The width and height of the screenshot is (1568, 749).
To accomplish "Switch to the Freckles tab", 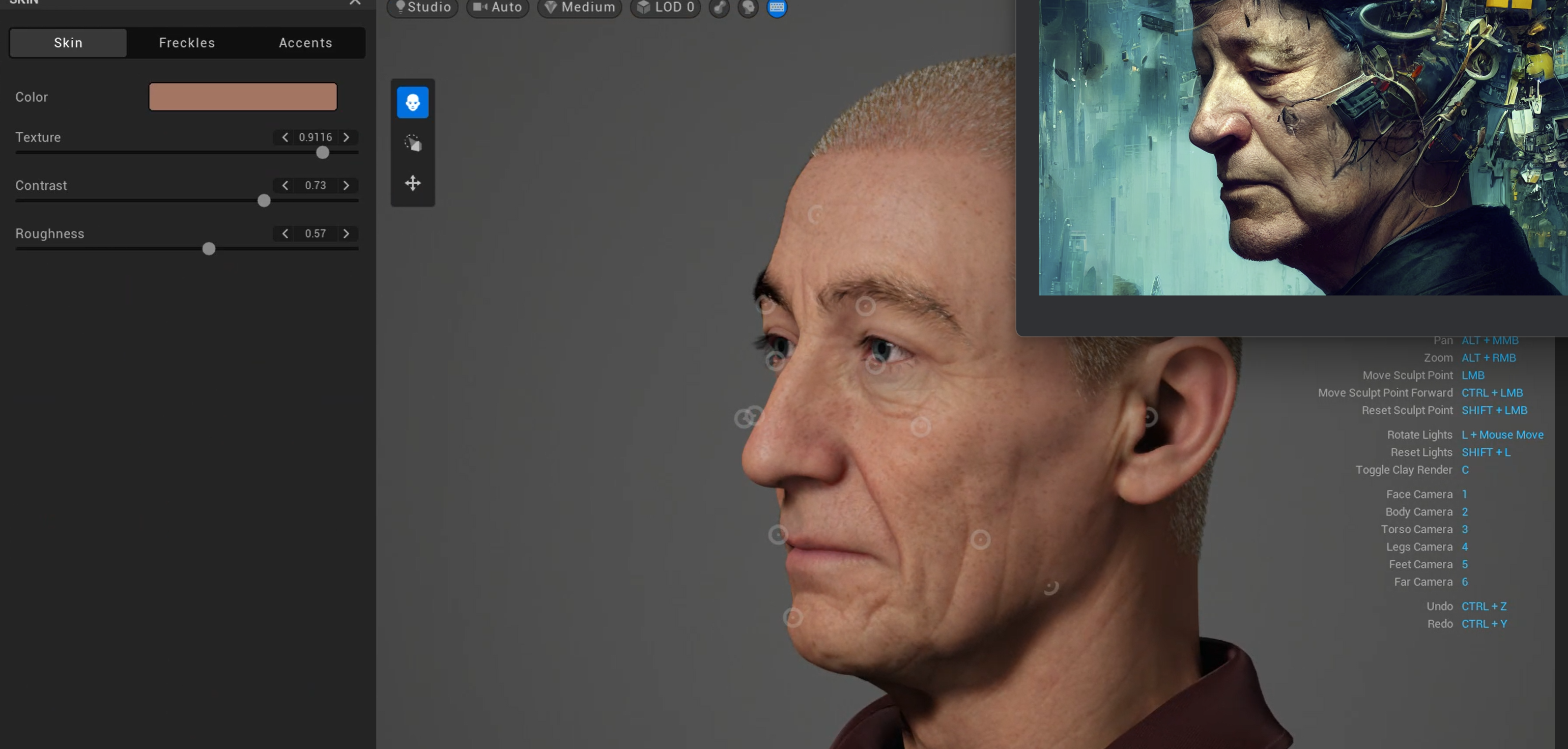I will [187, 43].
